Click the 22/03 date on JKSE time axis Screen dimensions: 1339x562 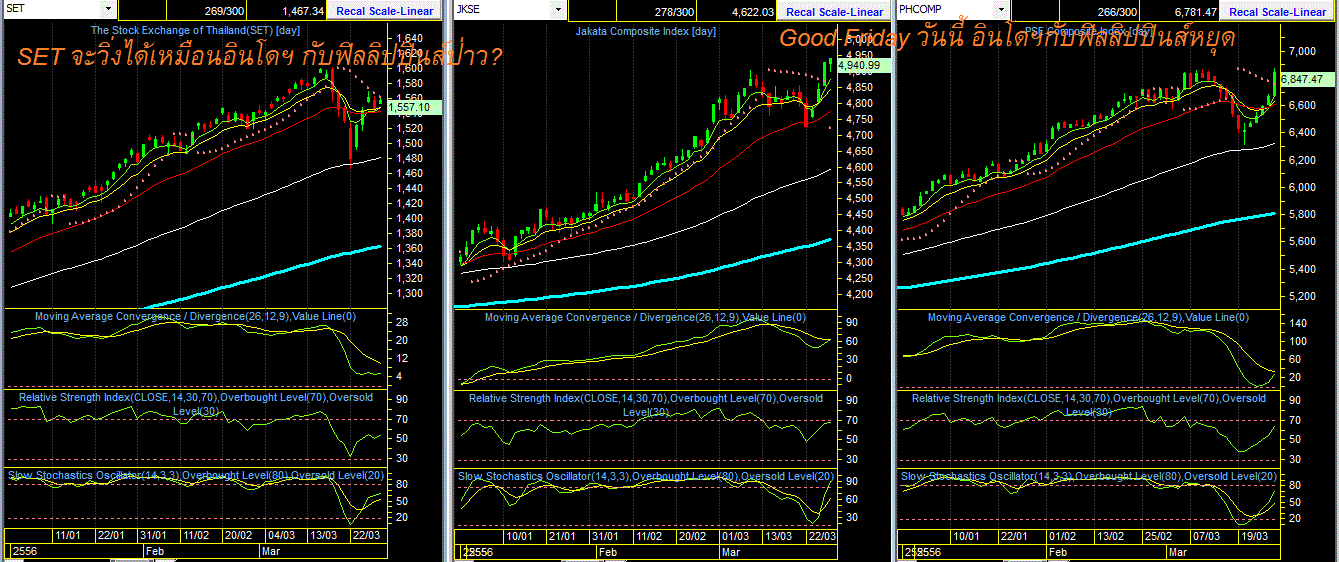pyautogui.click(x=819, y=536)
